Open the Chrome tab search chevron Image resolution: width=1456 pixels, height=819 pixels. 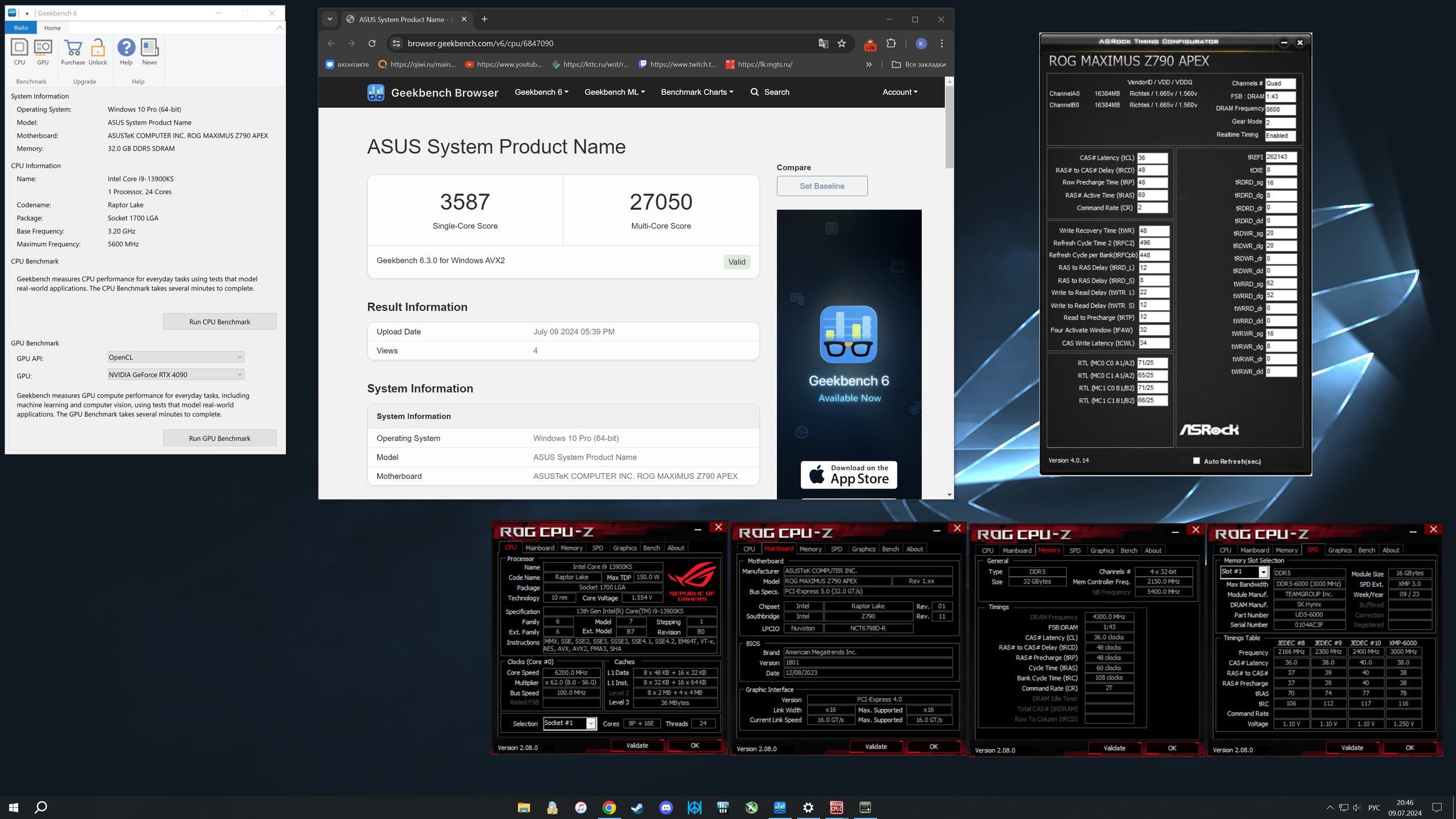[x=330, y=19]
